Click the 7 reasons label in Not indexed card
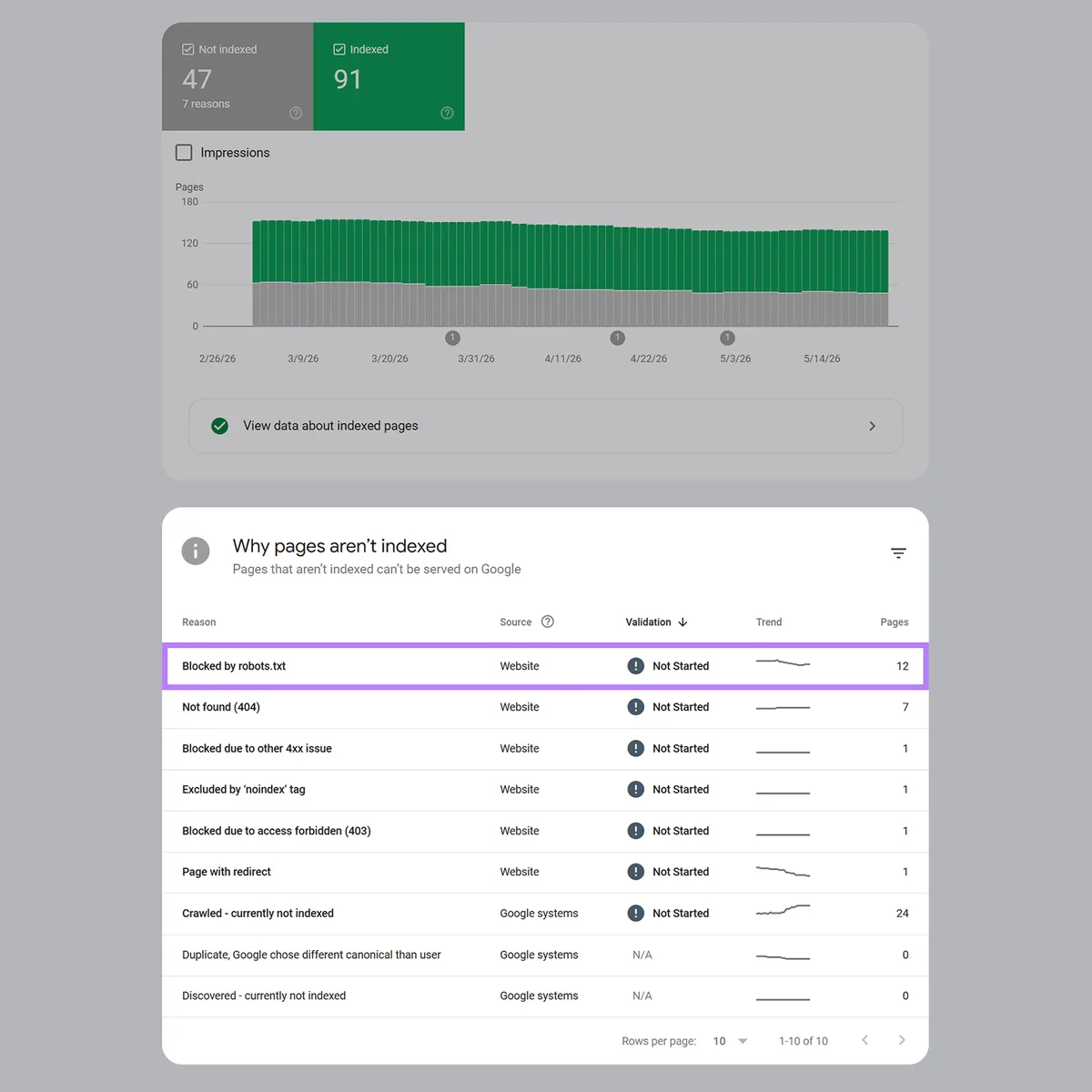1092x1092 pixels. [206, 104]
